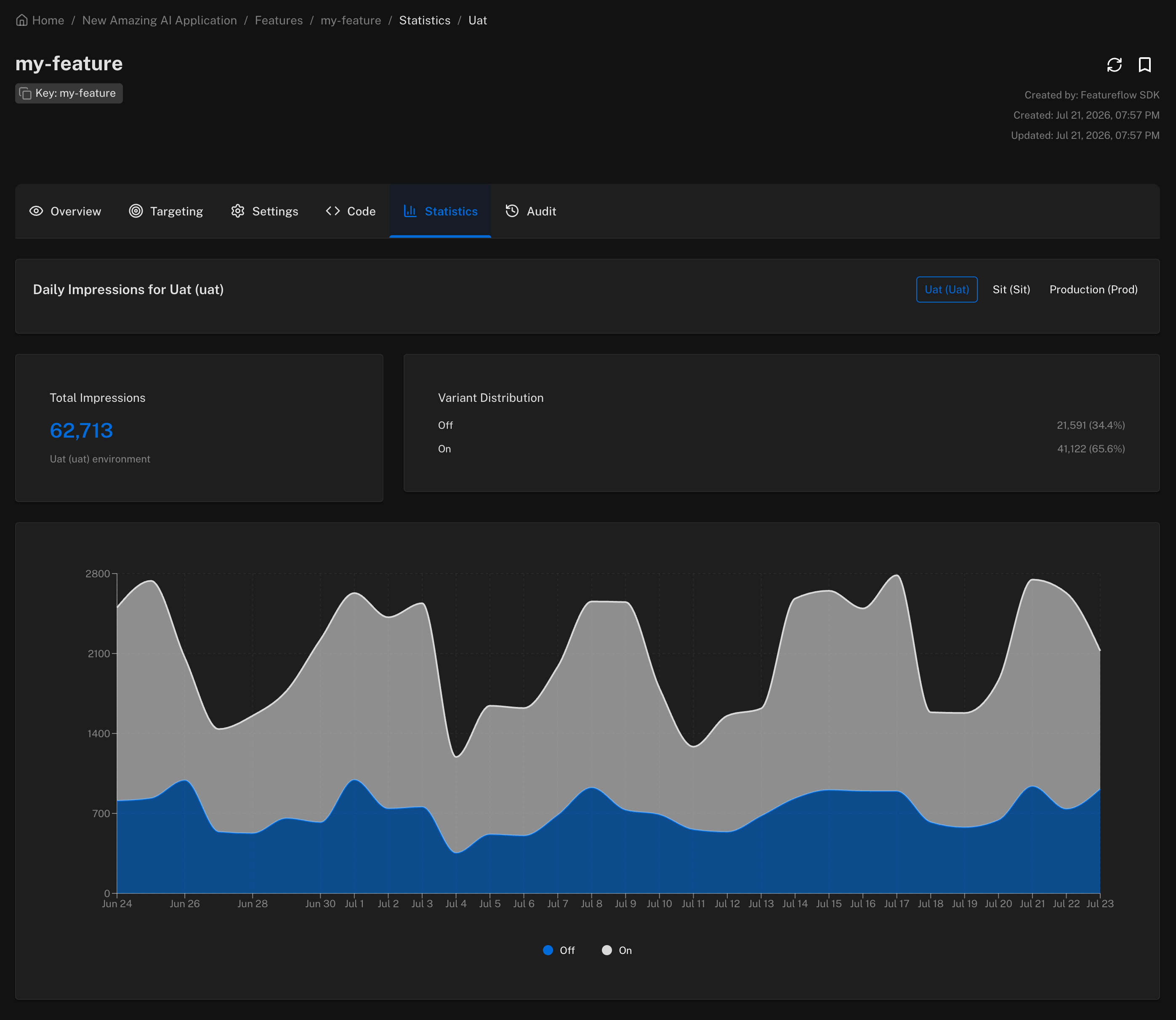Screen dimensions: 1176x1020
Task: Click the On count 41,122 (65.6%)
Action: click(x=1091, y=449)
